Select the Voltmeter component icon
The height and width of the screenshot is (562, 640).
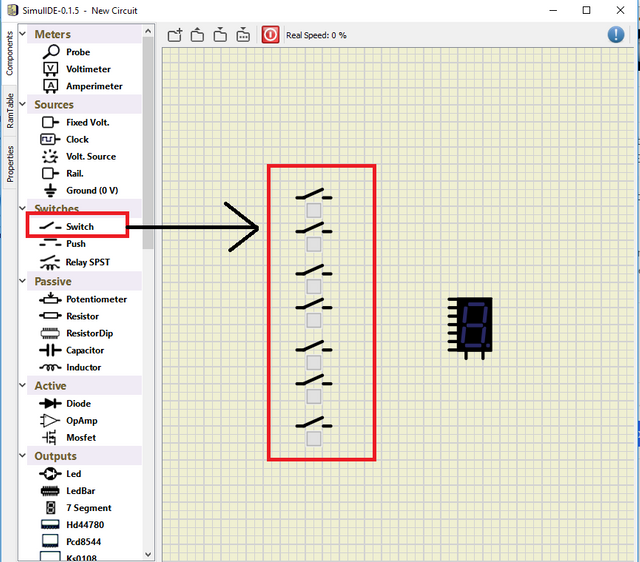pos(51,69)
